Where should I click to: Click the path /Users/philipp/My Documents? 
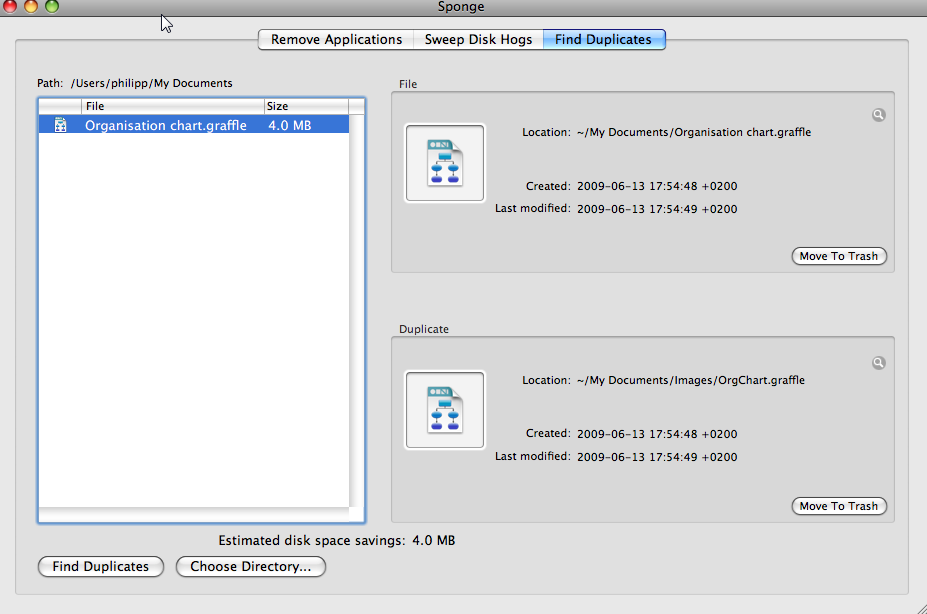(151, 83)
